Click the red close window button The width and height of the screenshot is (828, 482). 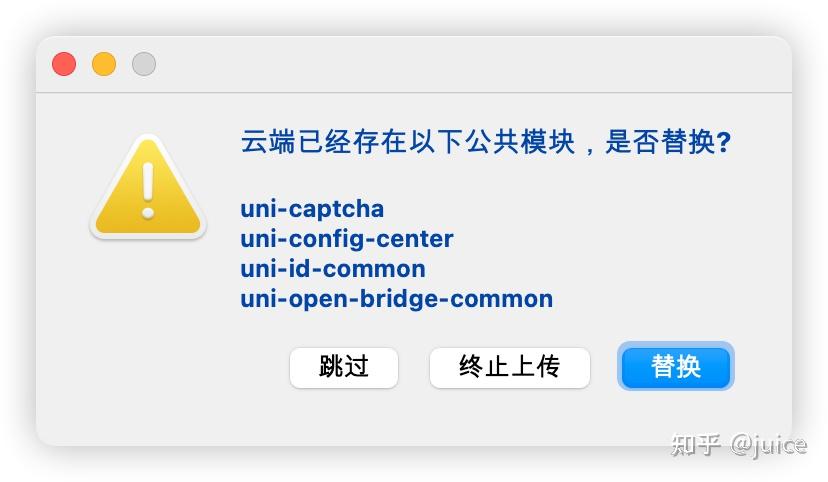tap(64, 64)
